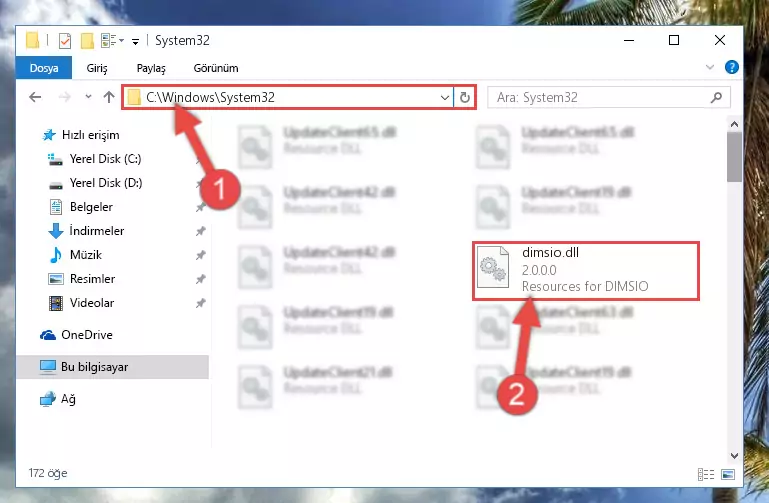This screenshot has width=769, height=503.
Task: Open Resimler folder in sidebar
Action: [92, 279]
